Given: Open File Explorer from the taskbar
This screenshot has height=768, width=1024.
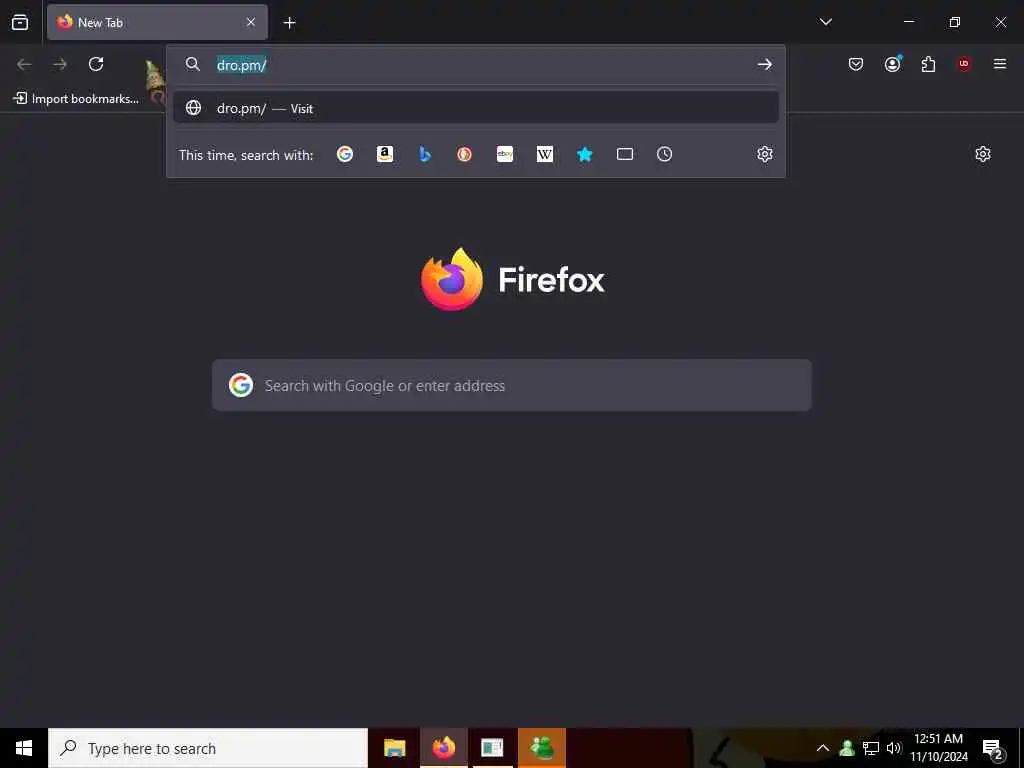Looking at the screenshot, I should click(x=394, y=748).
